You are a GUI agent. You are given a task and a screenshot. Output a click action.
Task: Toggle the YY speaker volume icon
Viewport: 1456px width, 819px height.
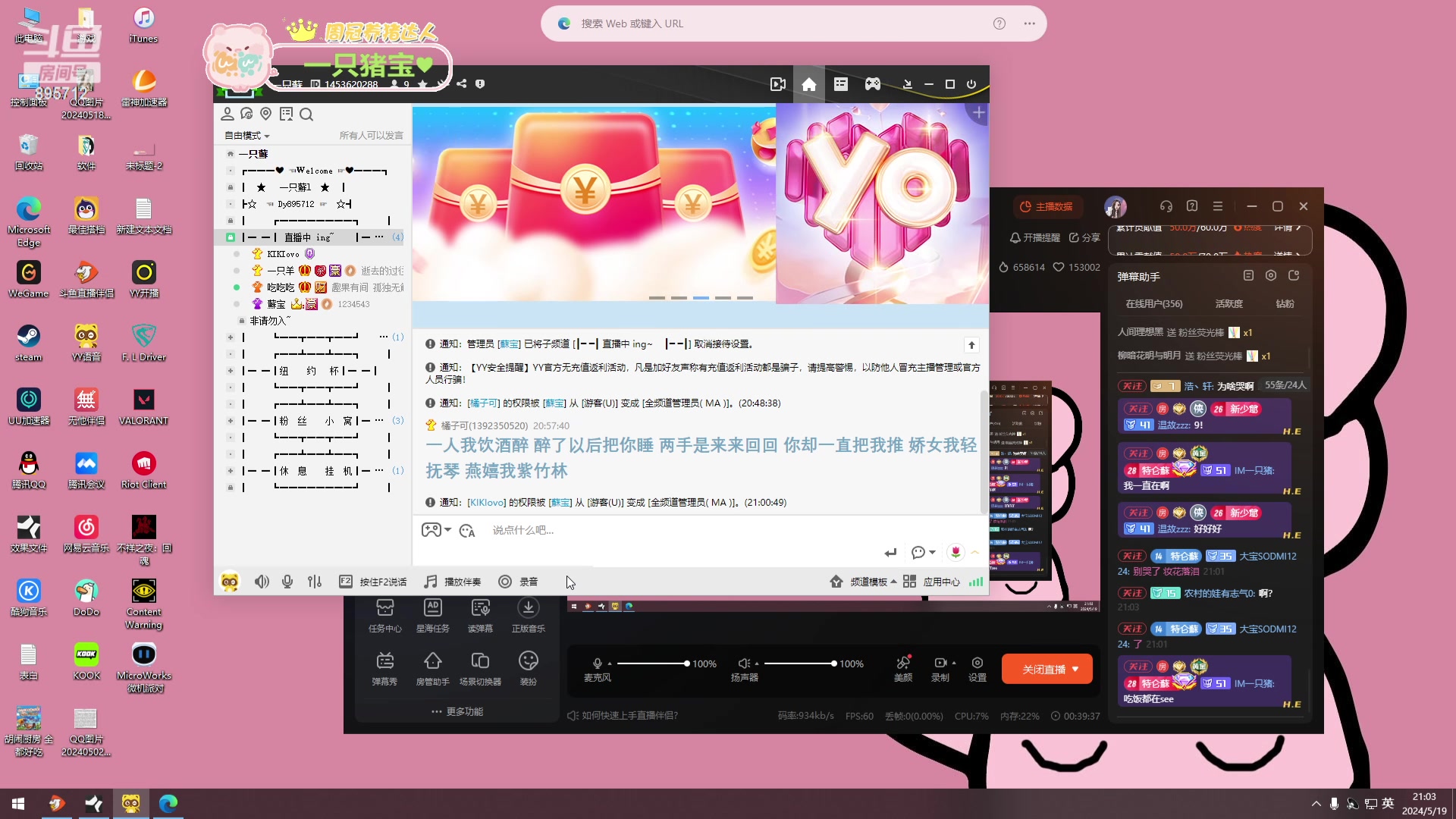(x=262, y=582)
